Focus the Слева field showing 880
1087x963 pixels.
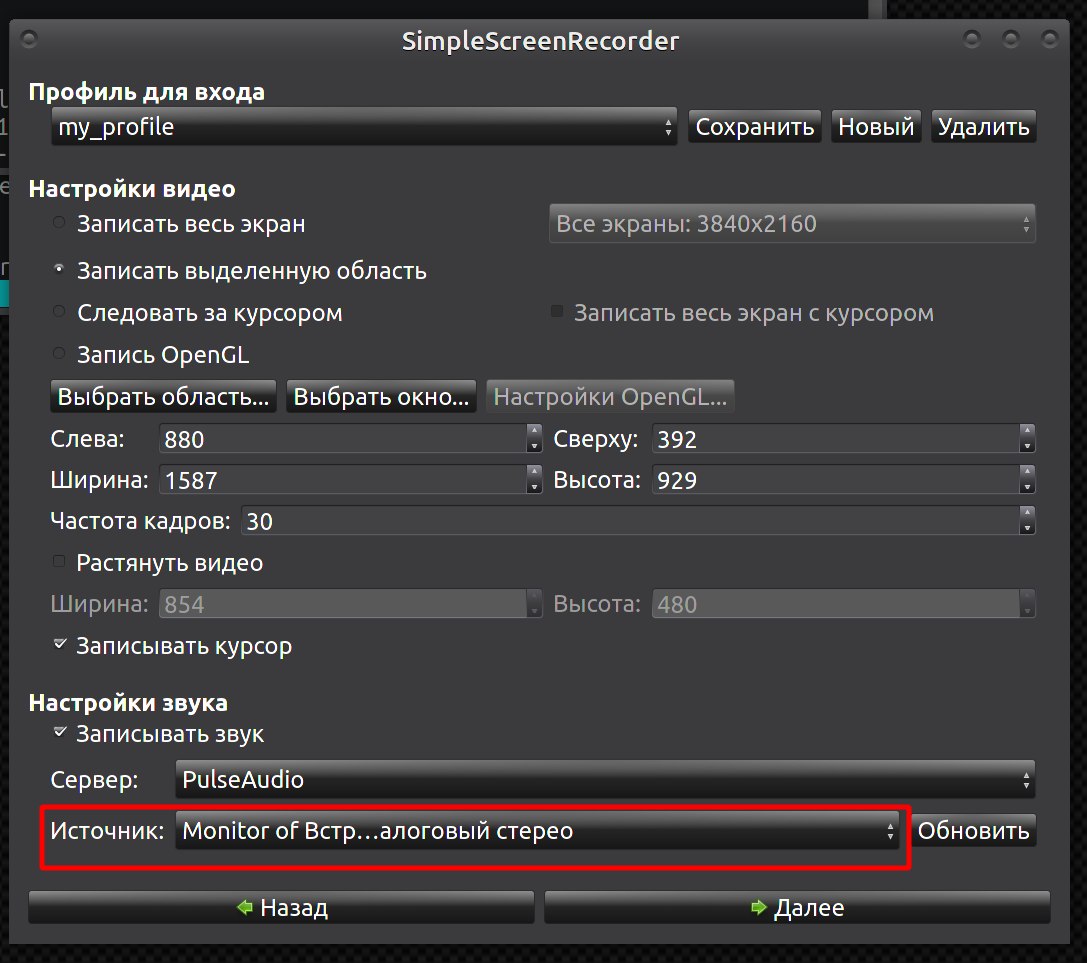pyautogui.click(x=342, y=439)
